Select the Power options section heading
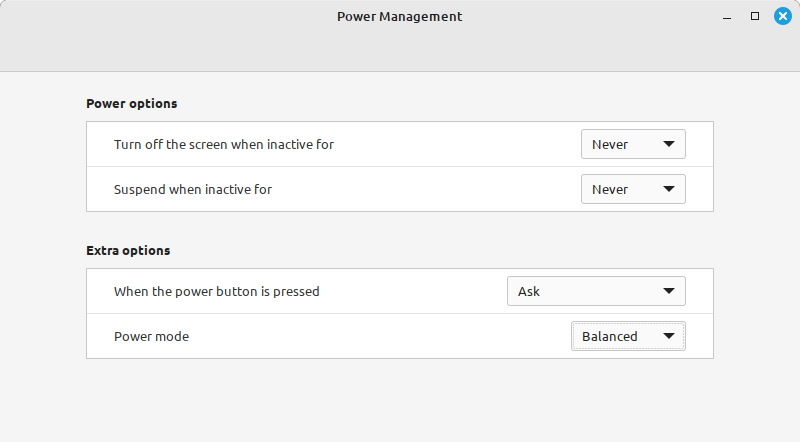The image size is (800, 442). pos(132,104)
